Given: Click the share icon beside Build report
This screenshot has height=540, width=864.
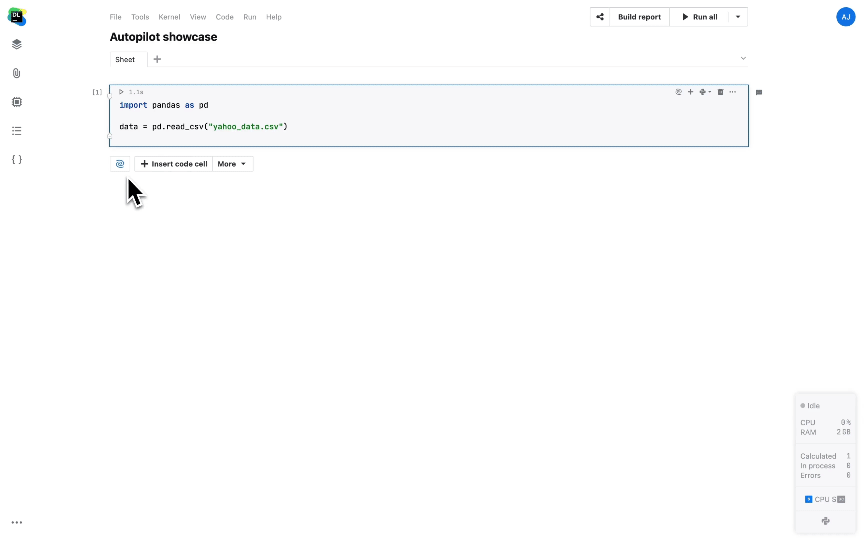Looking at the screenshot, I should click(600, 17).
